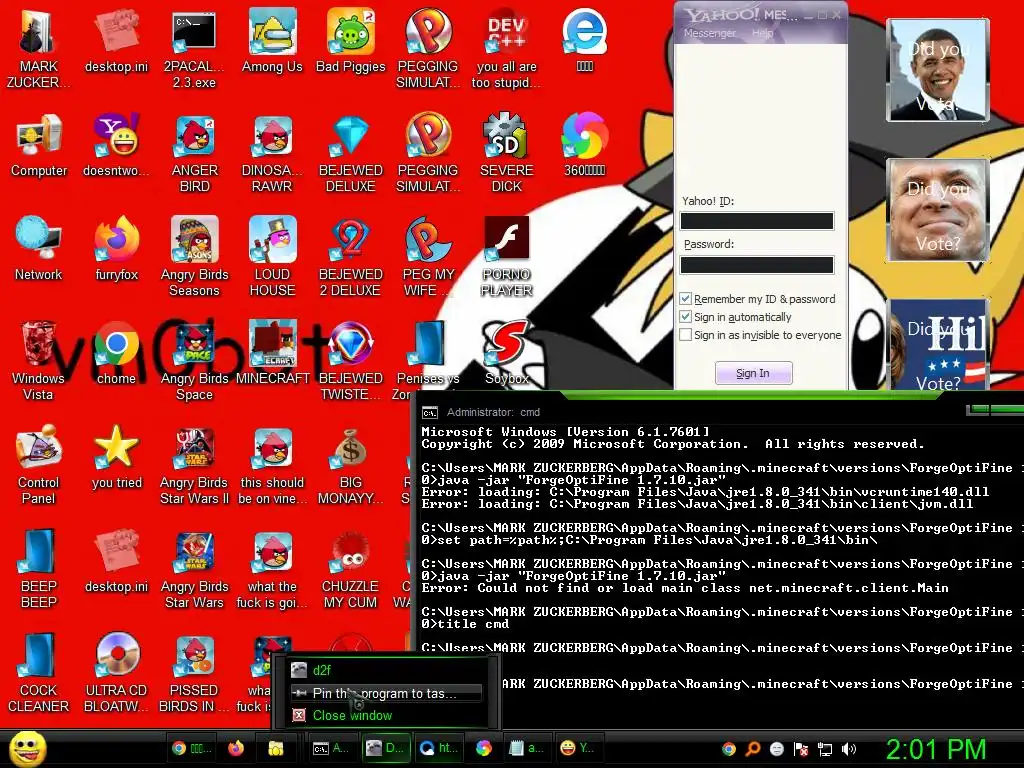The width and height of the screenshot is (1024, 768).
Task: Open the BIG MONAYY money bag icon
Action: [351, 465]
